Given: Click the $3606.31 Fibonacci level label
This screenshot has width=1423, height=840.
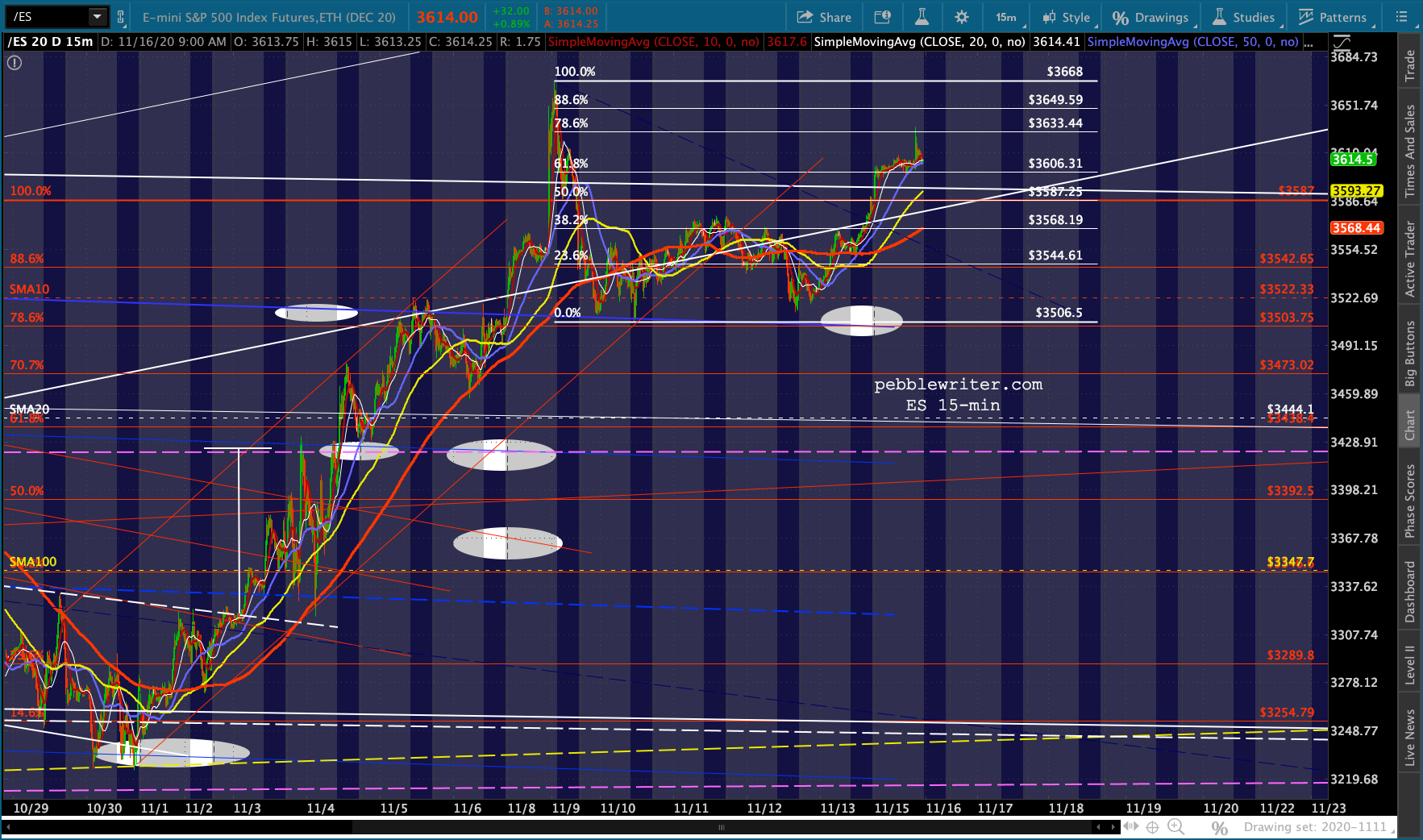Looking at the screenshot, I should point(1055,164).
